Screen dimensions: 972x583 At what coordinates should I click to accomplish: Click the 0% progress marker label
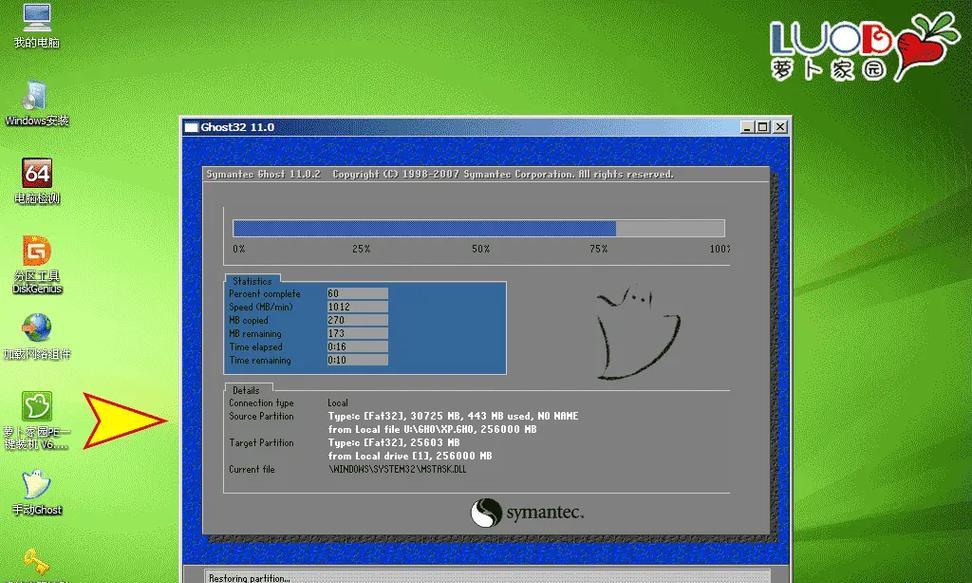coord(239,249)
